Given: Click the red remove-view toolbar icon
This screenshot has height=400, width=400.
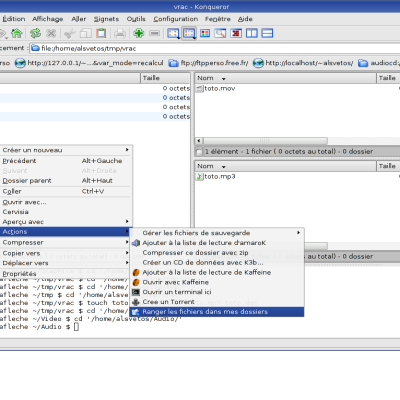Looking at the screenshot, I should point(236,33).
